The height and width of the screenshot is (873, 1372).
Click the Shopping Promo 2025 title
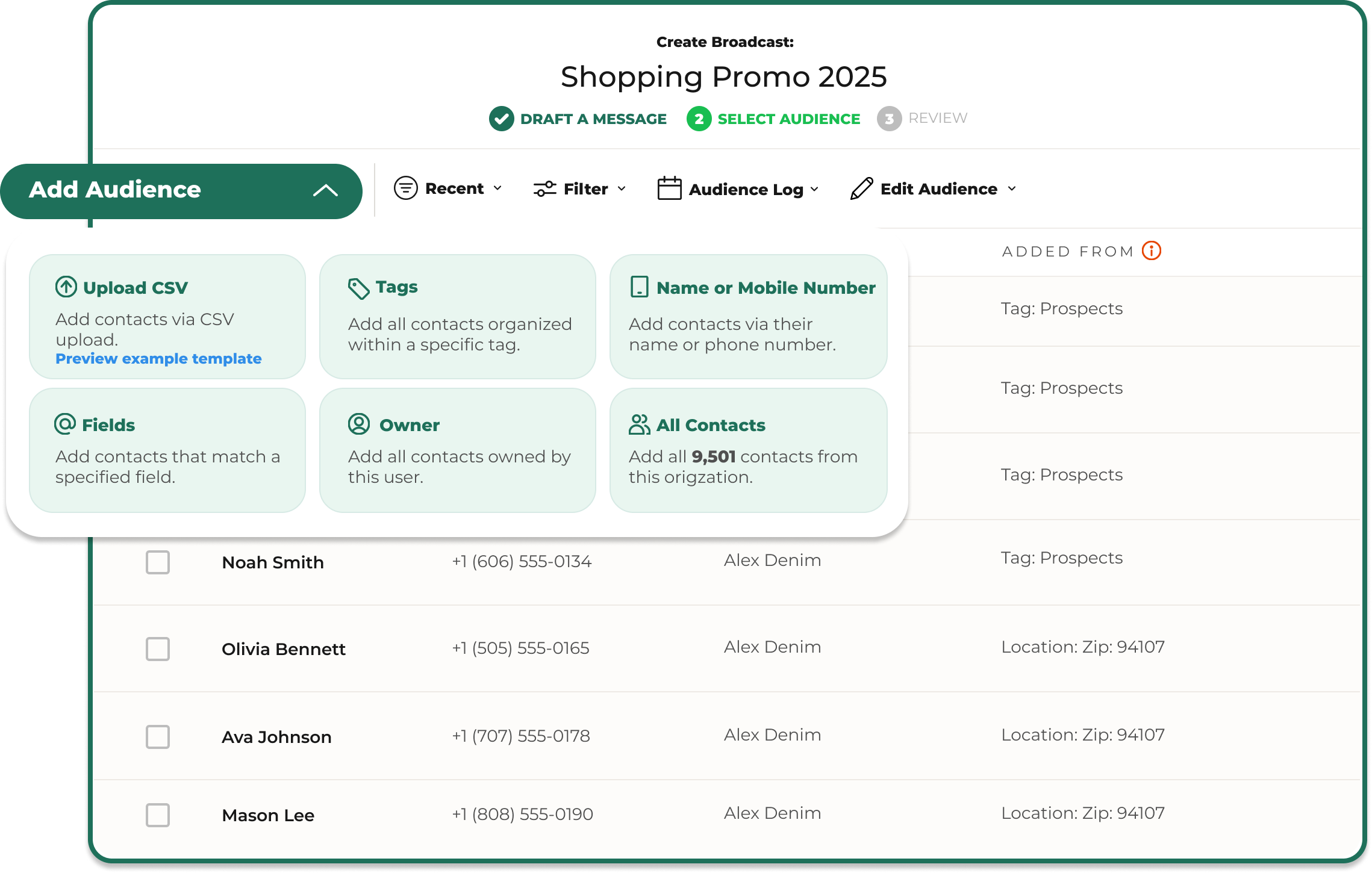tap(724, 77)
